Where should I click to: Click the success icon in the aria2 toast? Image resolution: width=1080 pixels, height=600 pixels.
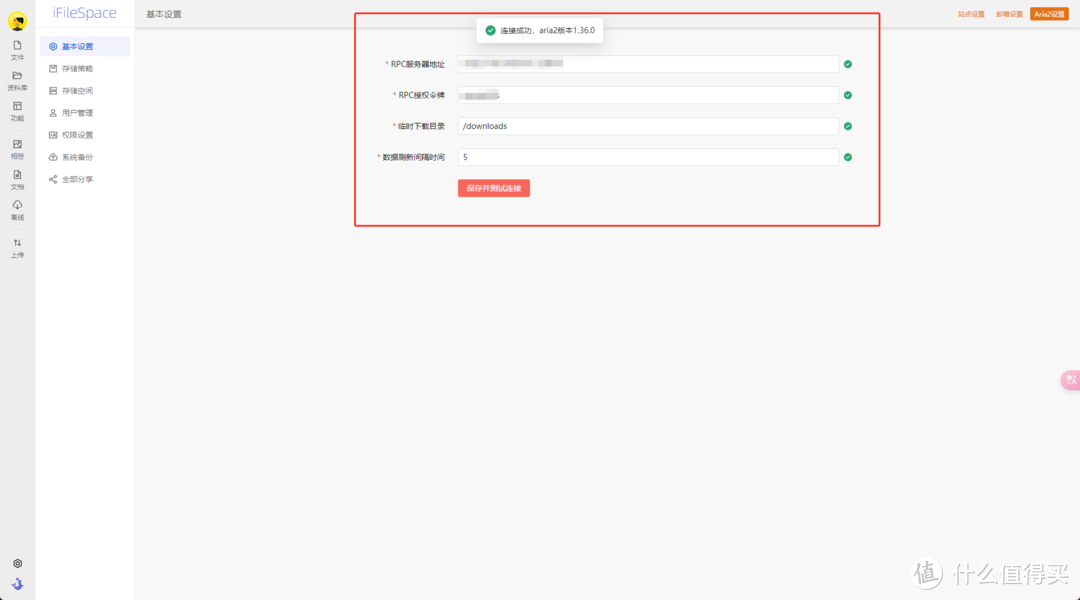point(490,30)
